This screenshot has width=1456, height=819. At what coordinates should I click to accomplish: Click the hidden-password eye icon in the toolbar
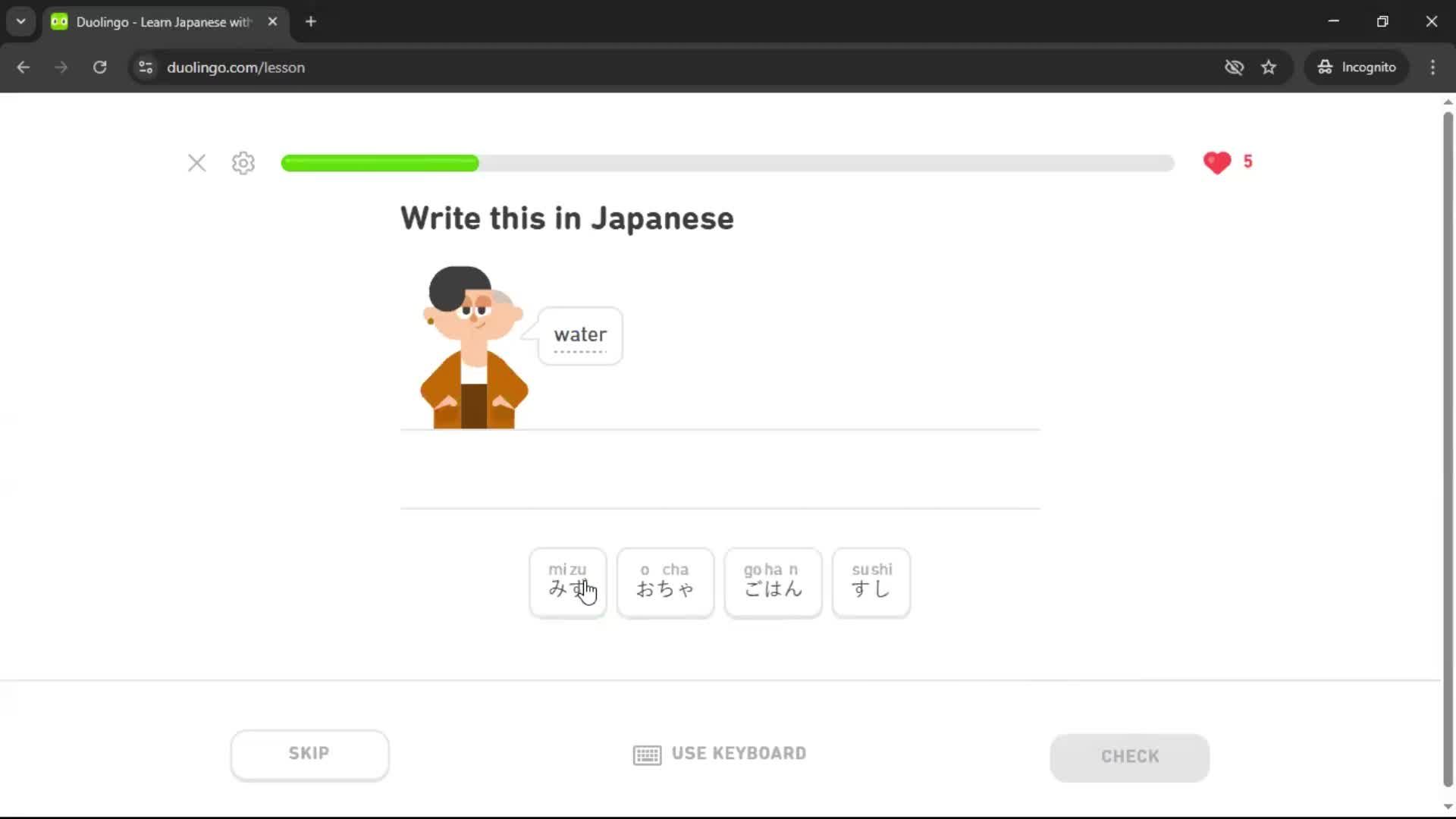coord(1234,67)
